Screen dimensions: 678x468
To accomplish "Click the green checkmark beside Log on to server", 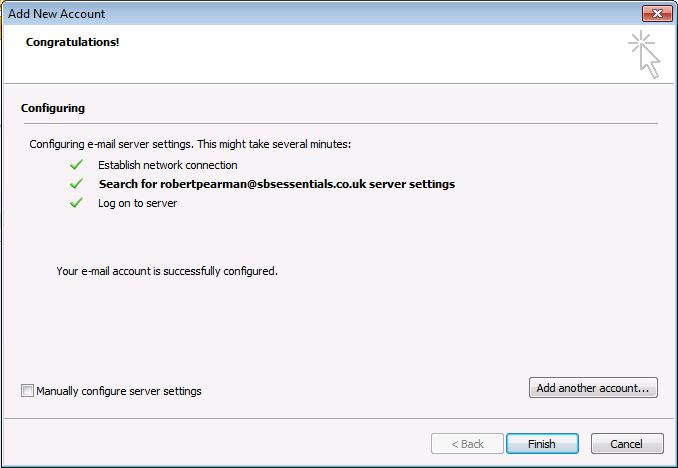I will click(x=76, y=203).
